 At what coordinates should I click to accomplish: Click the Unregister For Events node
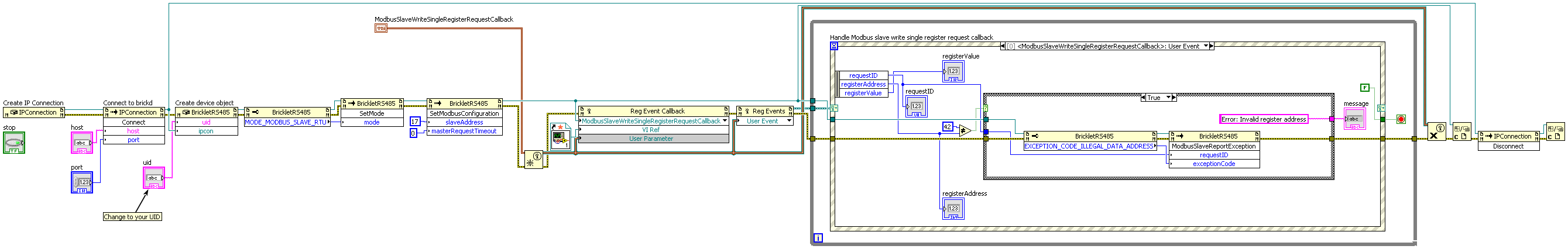[x=1436, y=132]
